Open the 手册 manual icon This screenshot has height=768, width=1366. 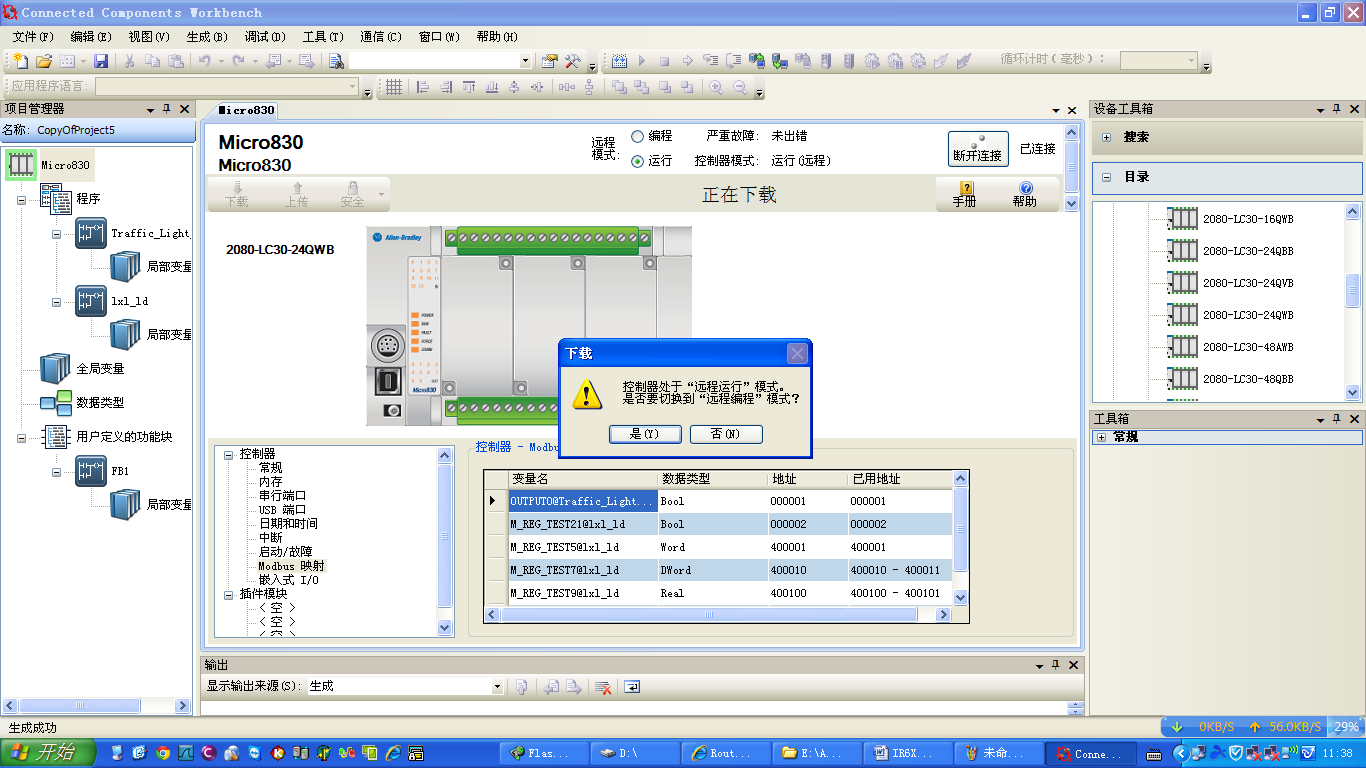965,193
